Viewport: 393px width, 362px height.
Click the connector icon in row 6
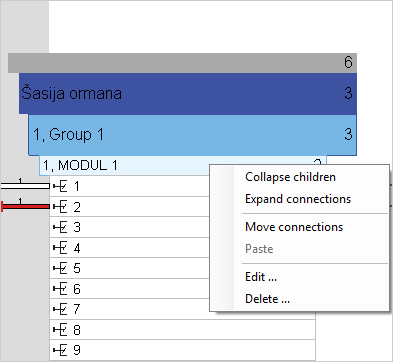[60, 289]
